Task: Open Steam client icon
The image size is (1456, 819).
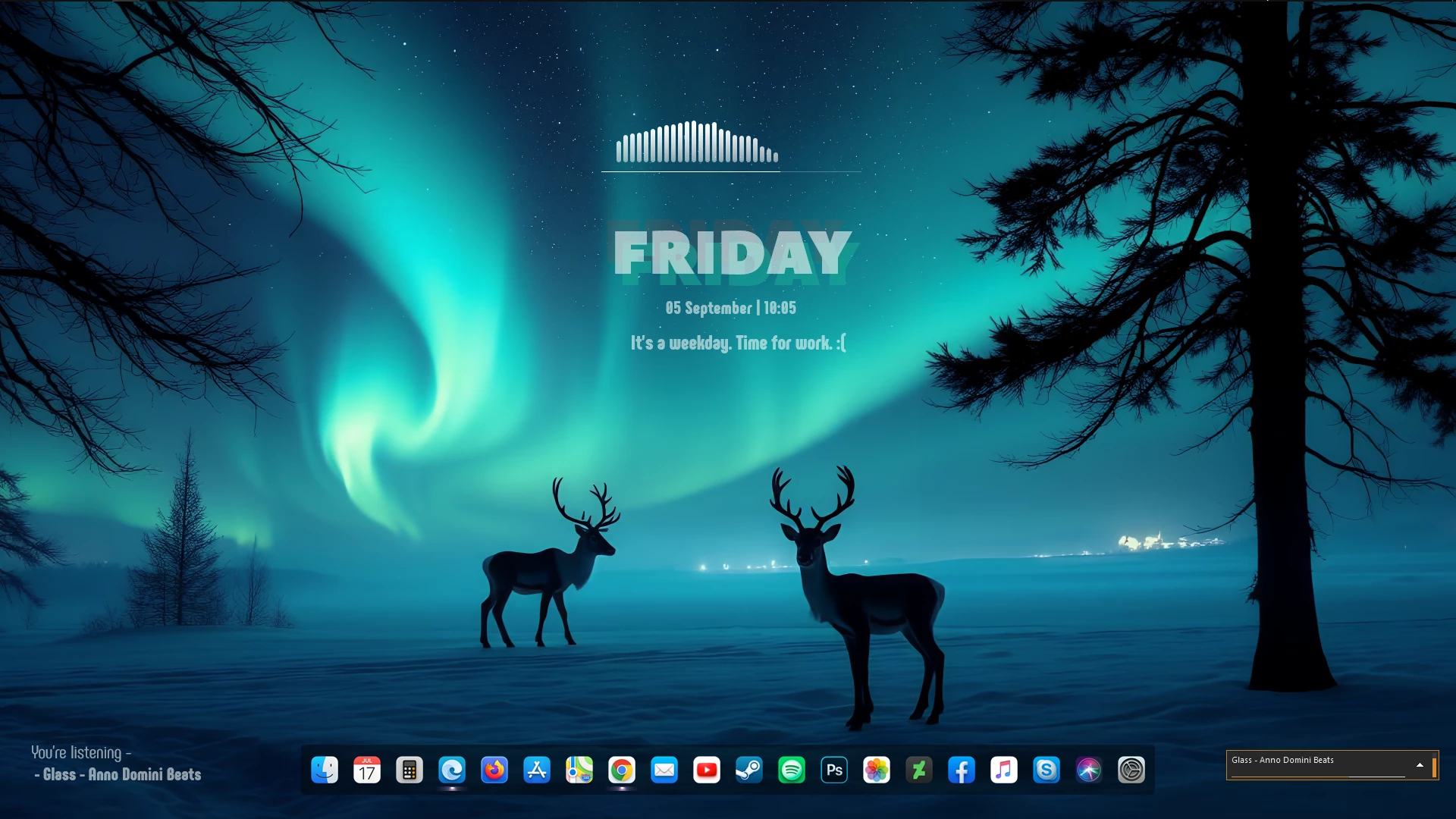Action: (x=749, y=770)
